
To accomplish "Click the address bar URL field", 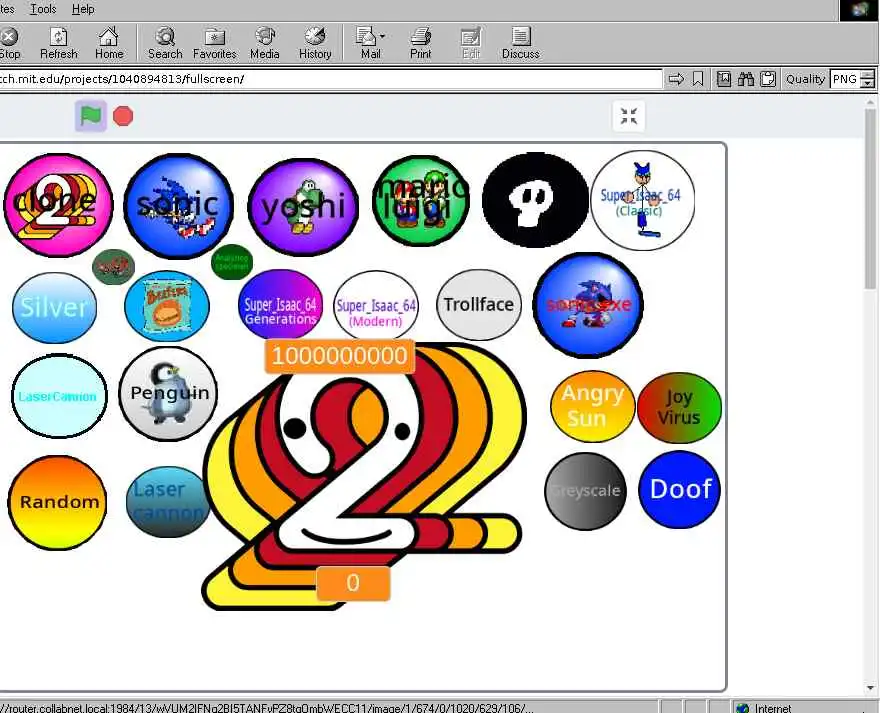I will [x=330, y=79].
